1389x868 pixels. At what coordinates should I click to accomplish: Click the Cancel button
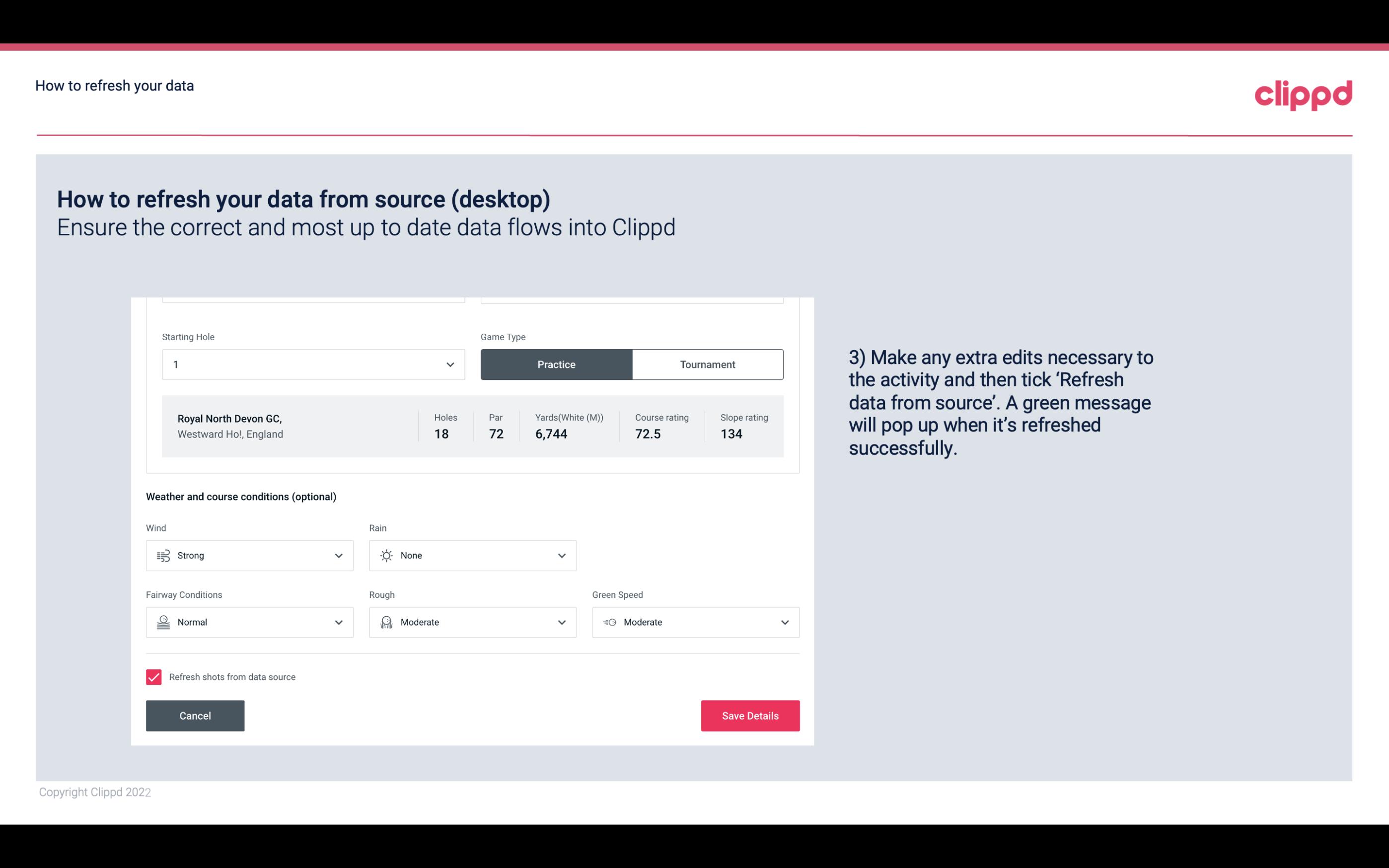(x=195, y=715)
